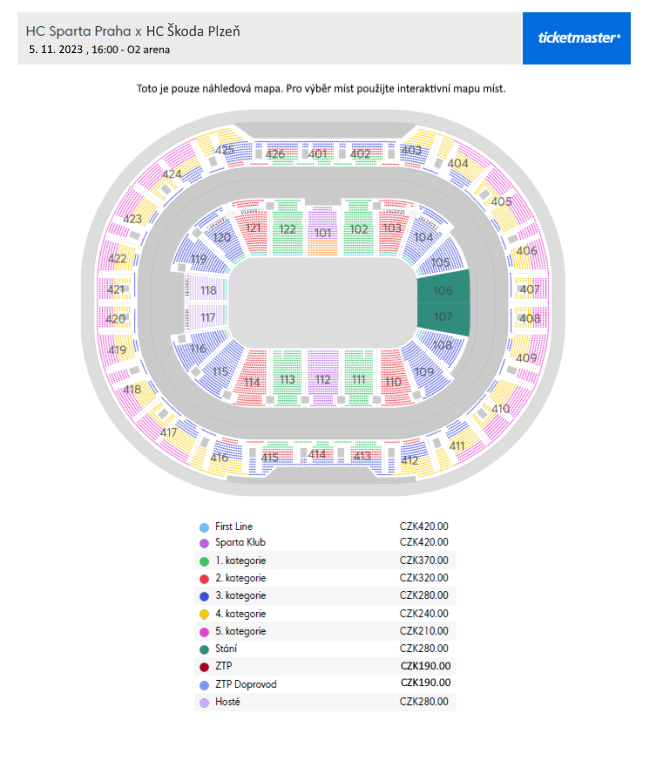Select blue section 109
The width and height of the screenshot is (670, 768).
tap(424, 371)
